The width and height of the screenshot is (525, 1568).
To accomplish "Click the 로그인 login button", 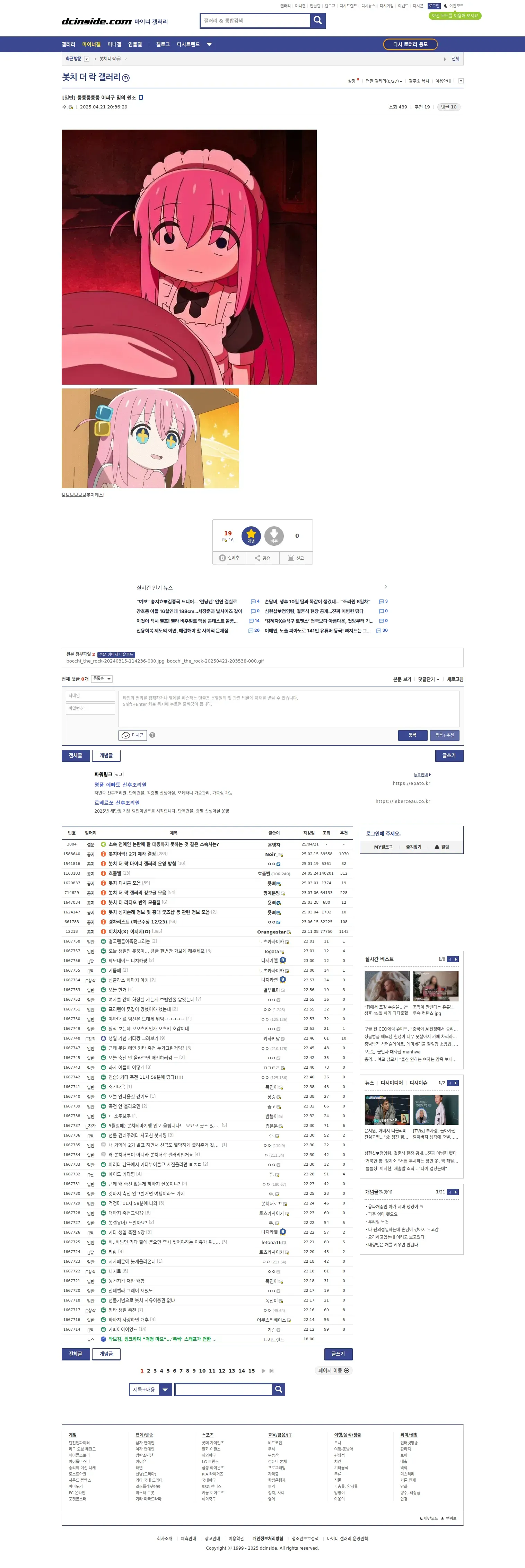I will pos(434,6).
